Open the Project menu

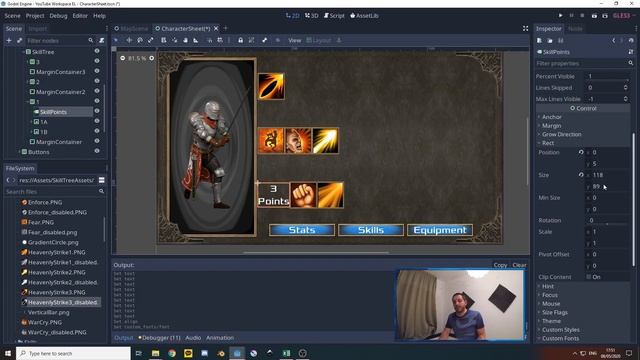[35, 16]
